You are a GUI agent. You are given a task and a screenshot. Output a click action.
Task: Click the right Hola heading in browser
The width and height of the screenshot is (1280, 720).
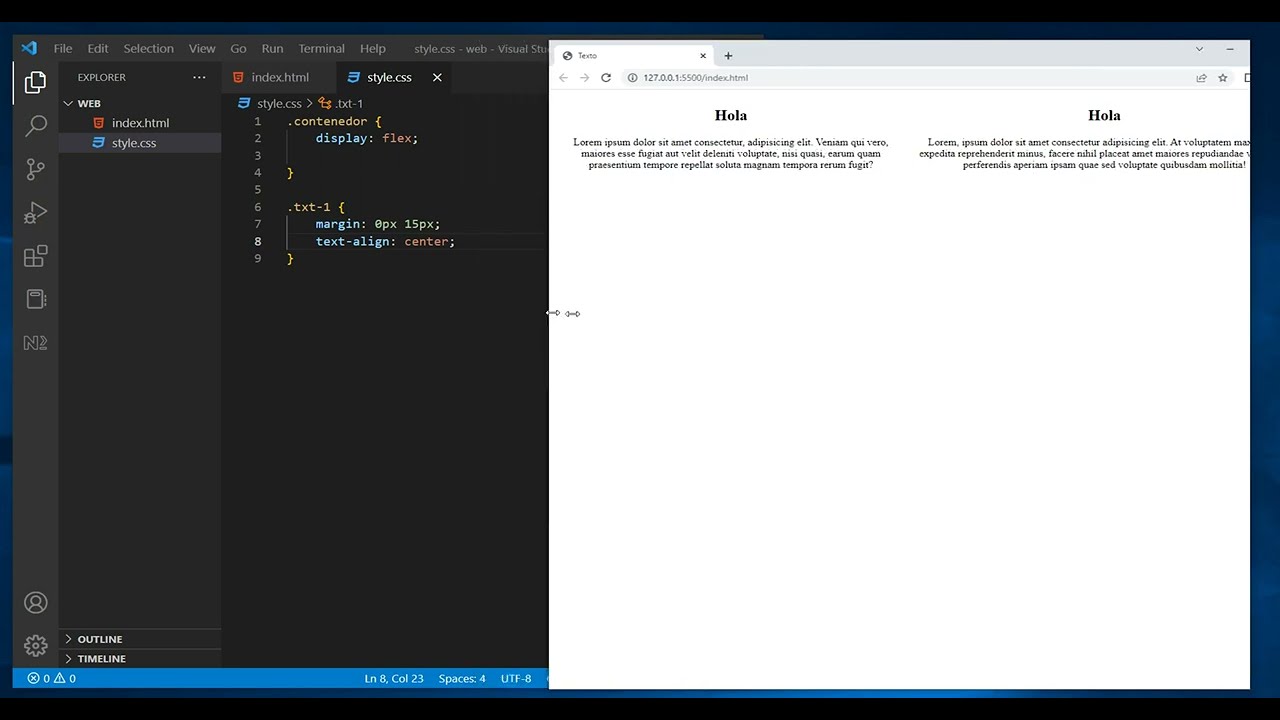1104,115
